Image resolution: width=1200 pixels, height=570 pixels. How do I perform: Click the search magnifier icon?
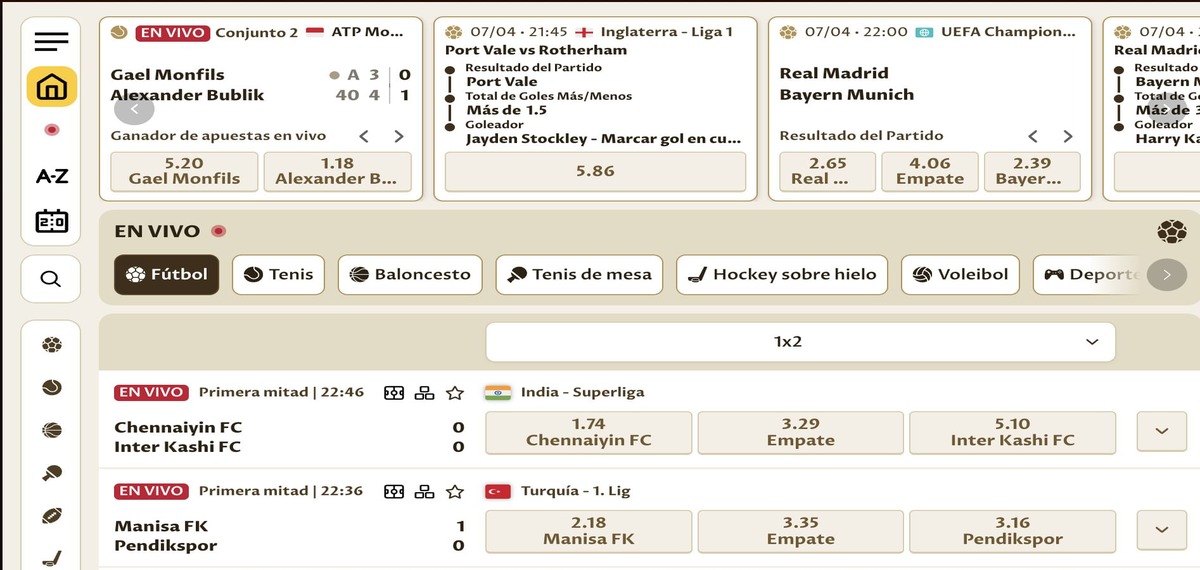pyautogui.click(x=51, y=279)
